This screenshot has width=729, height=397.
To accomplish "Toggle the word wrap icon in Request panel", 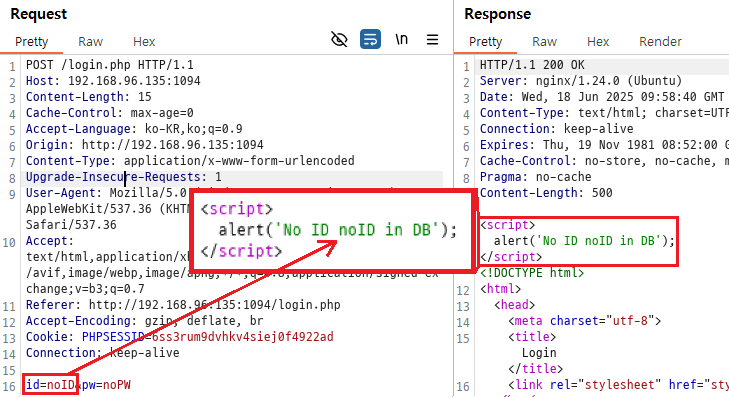I will pos(370,39).
